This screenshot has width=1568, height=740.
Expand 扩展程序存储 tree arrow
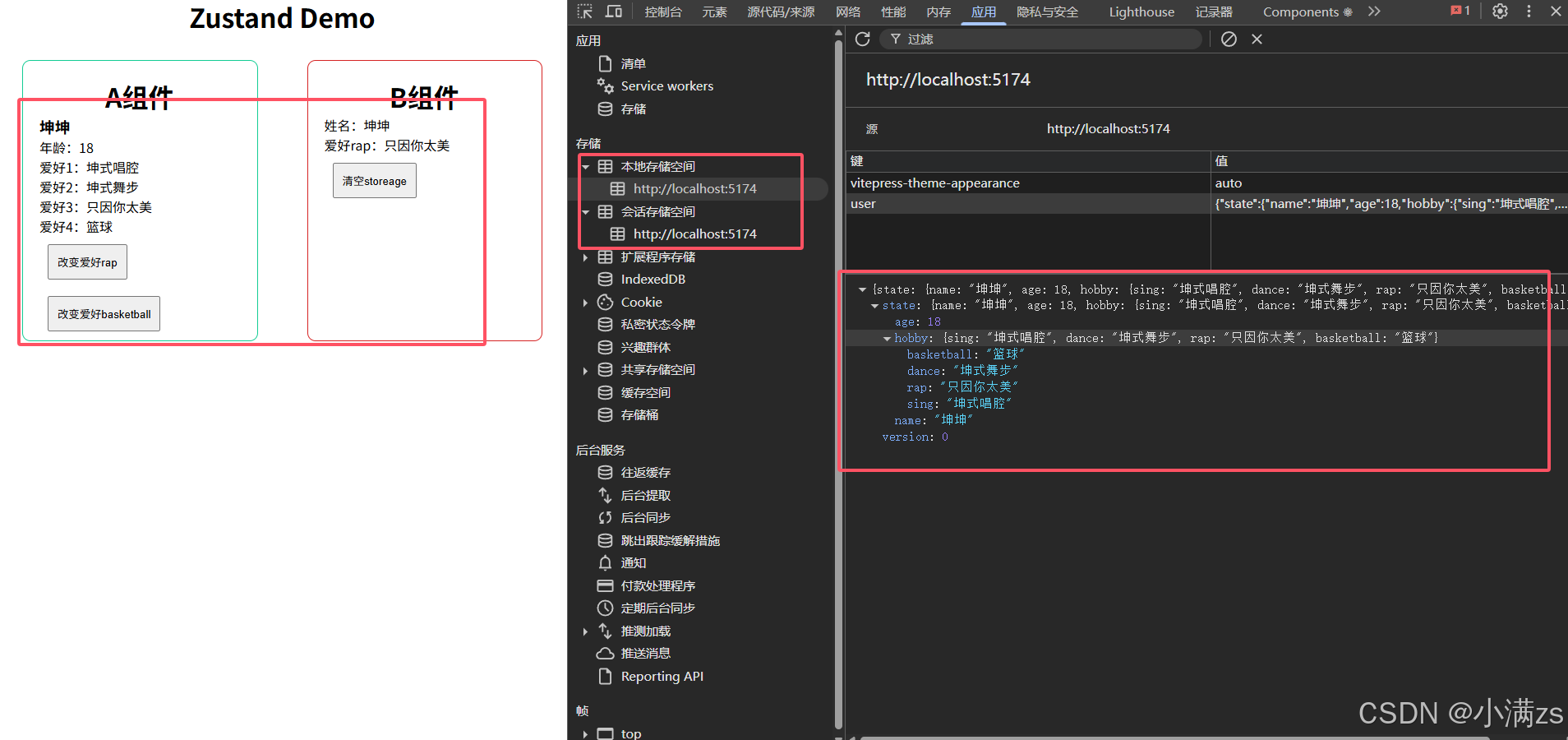tap(585, 257)
